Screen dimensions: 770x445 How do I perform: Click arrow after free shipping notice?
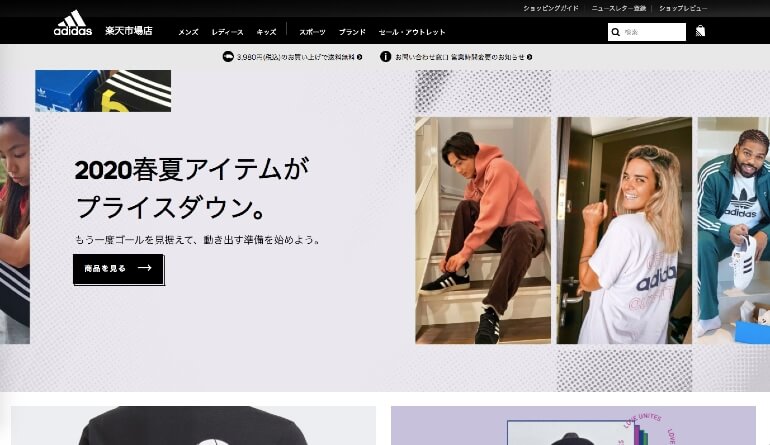click(360, 57)
